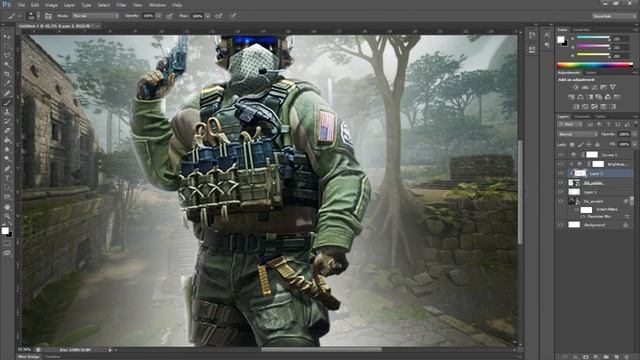Switch to the Paths tab
Viewport: 640px width, 360px height.
600,117
